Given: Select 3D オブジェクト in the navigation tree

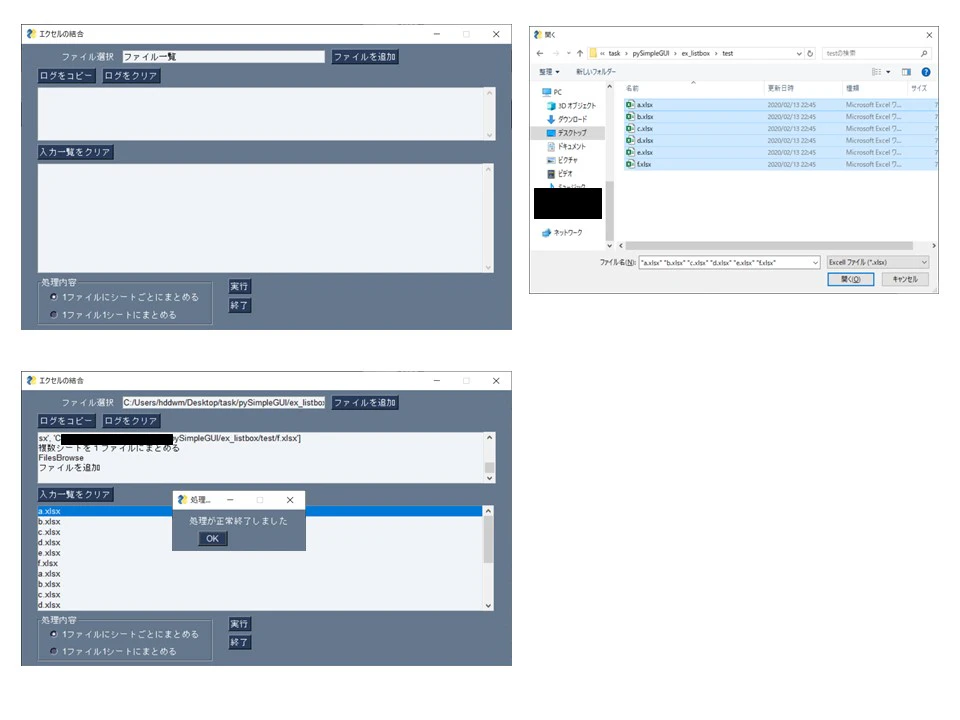Looking at the screenshot, I should pyautogui.click(x=571, y=105).
